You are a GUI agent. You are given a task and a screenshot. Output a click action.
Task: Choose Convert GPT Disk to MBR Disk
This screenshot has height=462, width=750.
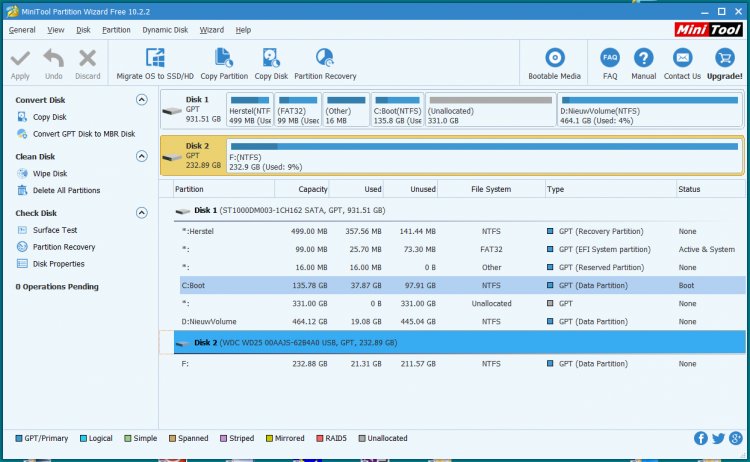tap(83, 134)
